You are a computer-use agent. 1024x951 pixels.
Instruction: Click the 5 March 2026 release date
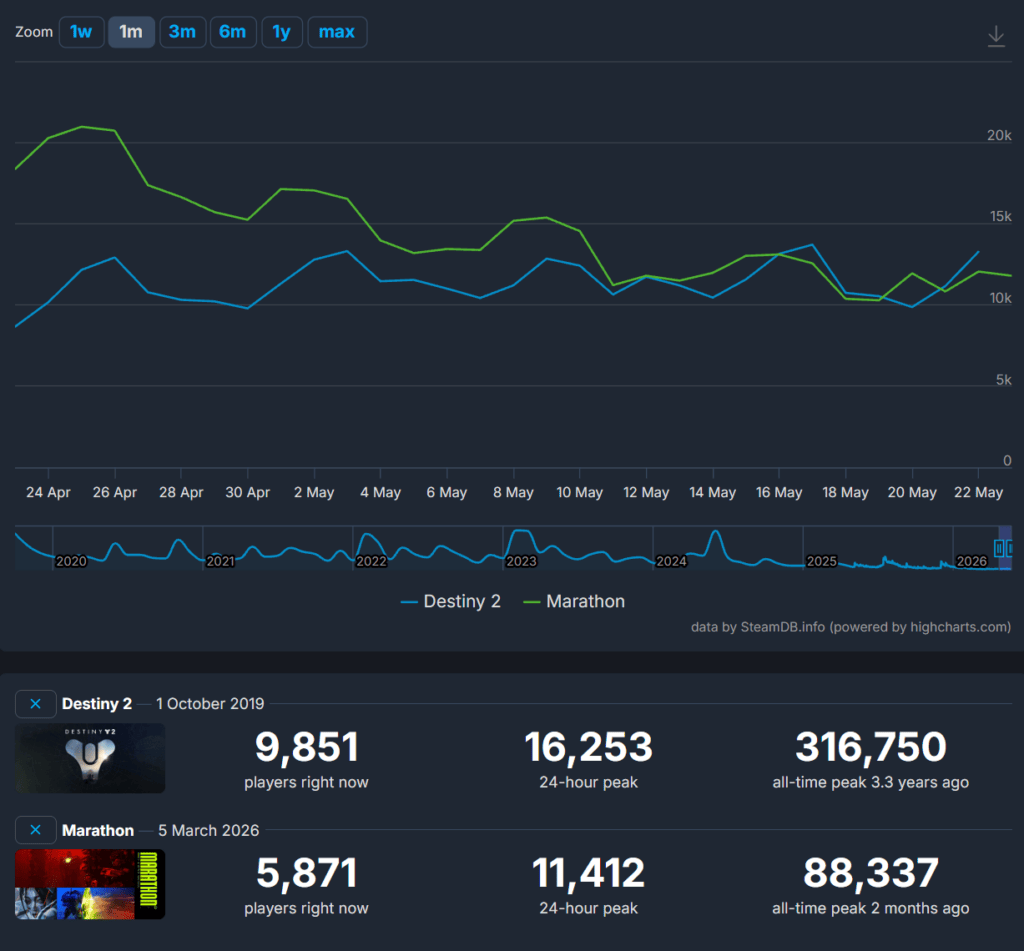click(209, 830)
